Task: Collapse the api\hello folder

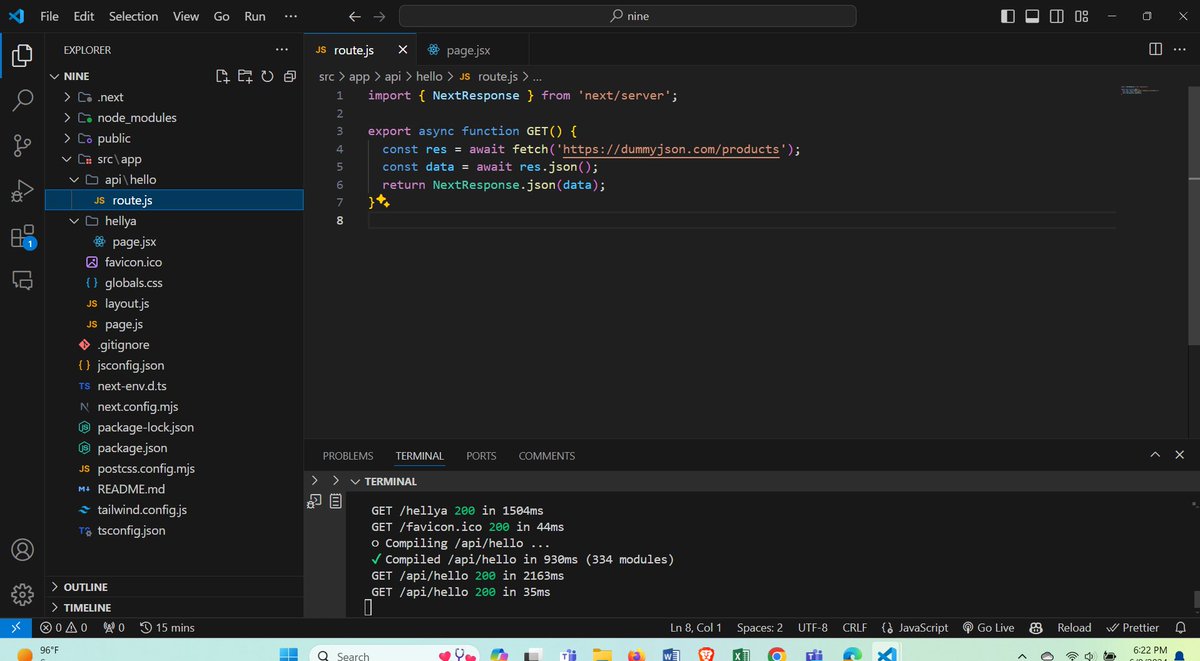Action: [175, 179]
